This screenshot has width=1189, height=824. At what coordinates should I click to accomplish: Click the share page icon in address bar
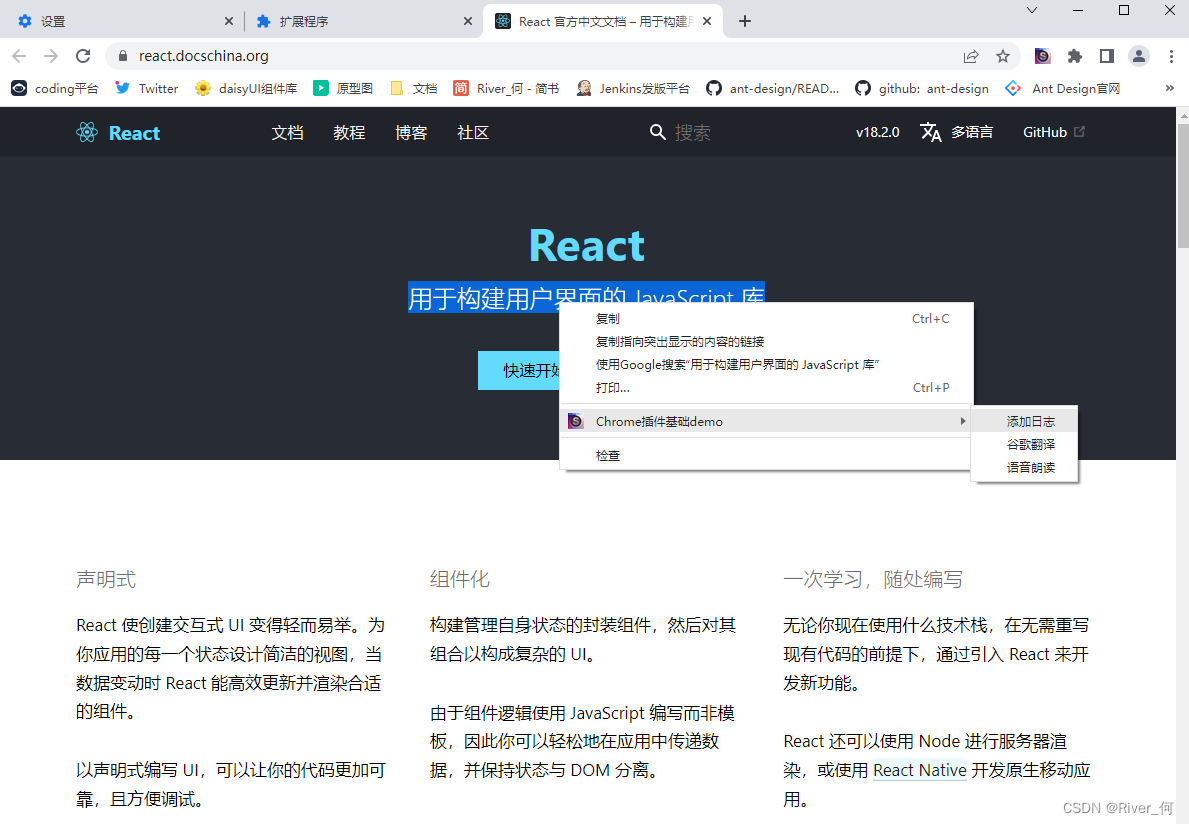click(971, 56)
